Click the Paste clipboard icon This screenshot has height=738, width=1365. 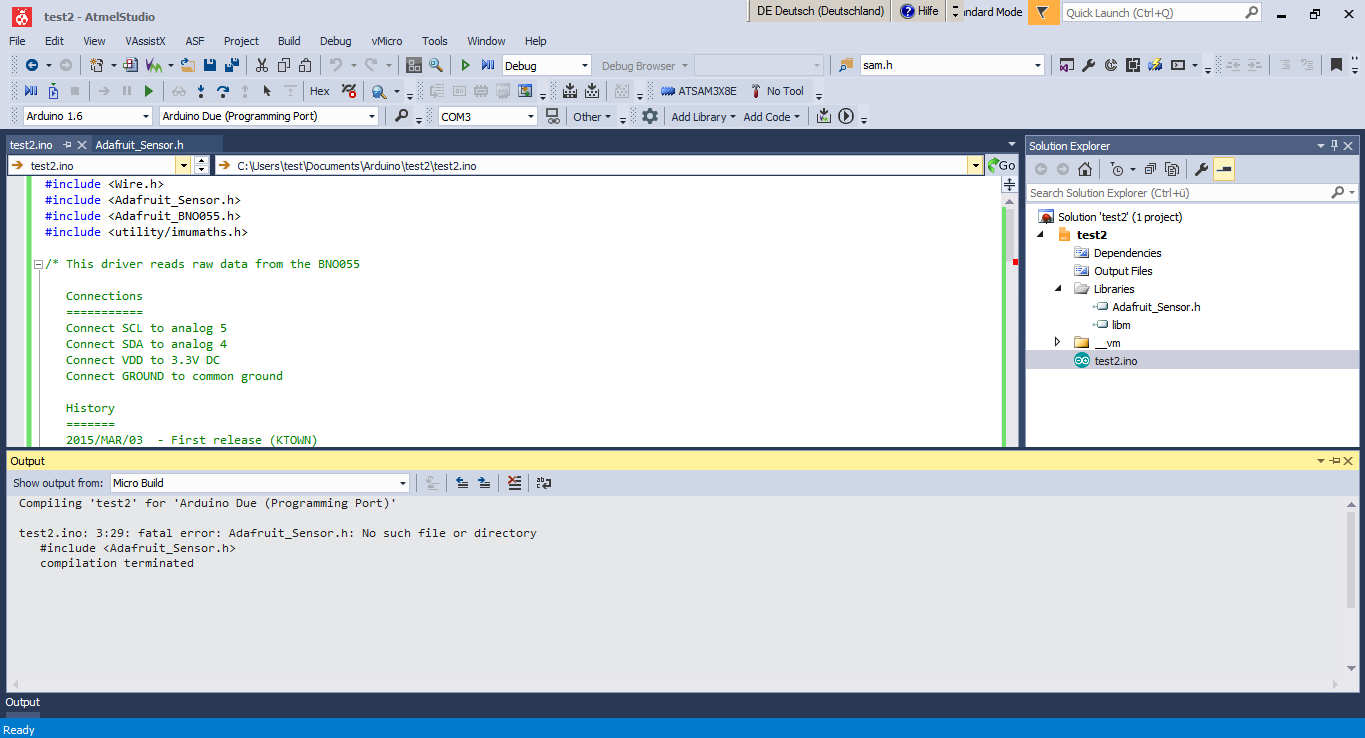[305, 65]
